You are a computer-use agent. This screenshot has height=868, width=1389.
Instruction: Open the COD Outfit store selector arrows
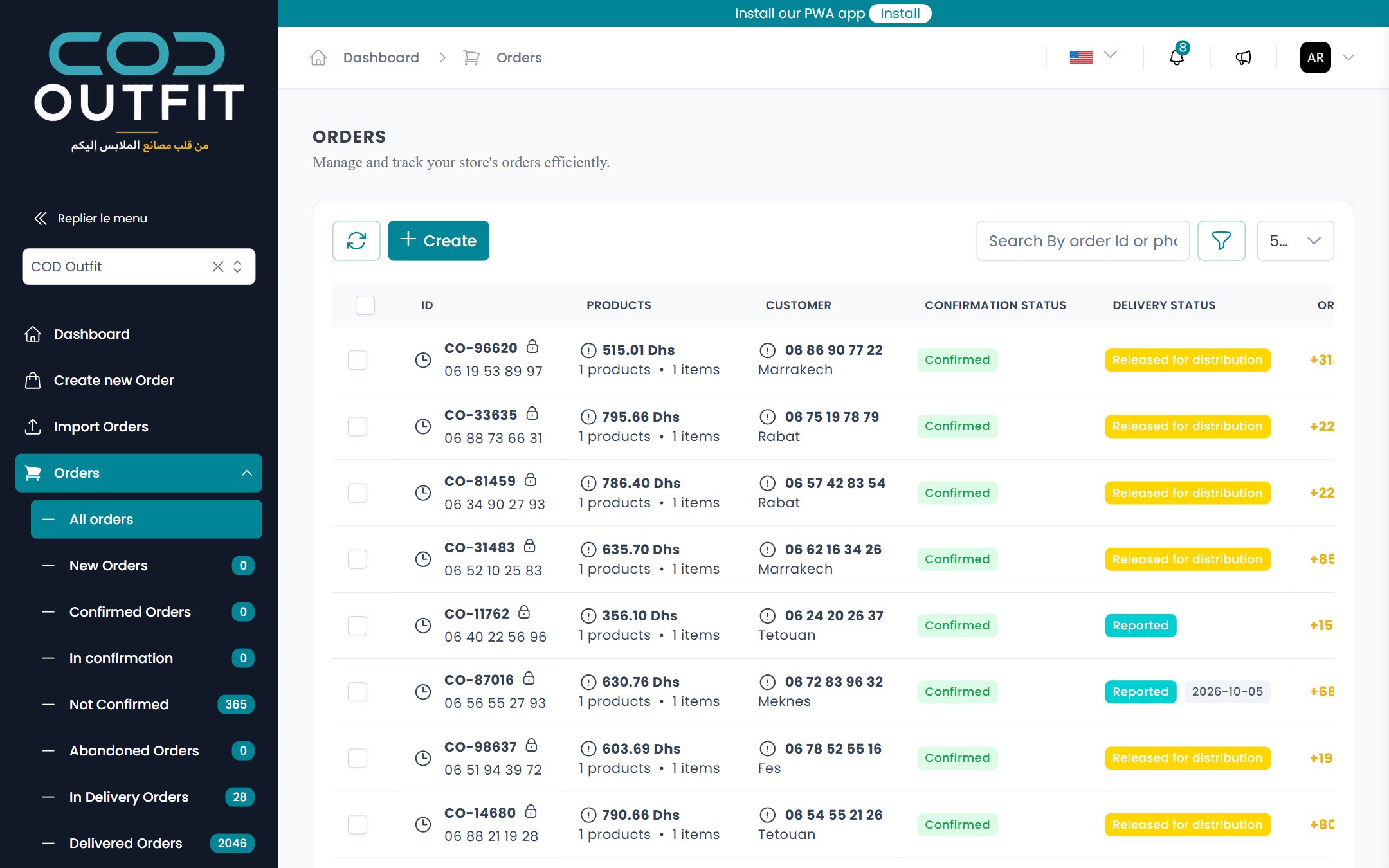[237, 266]
